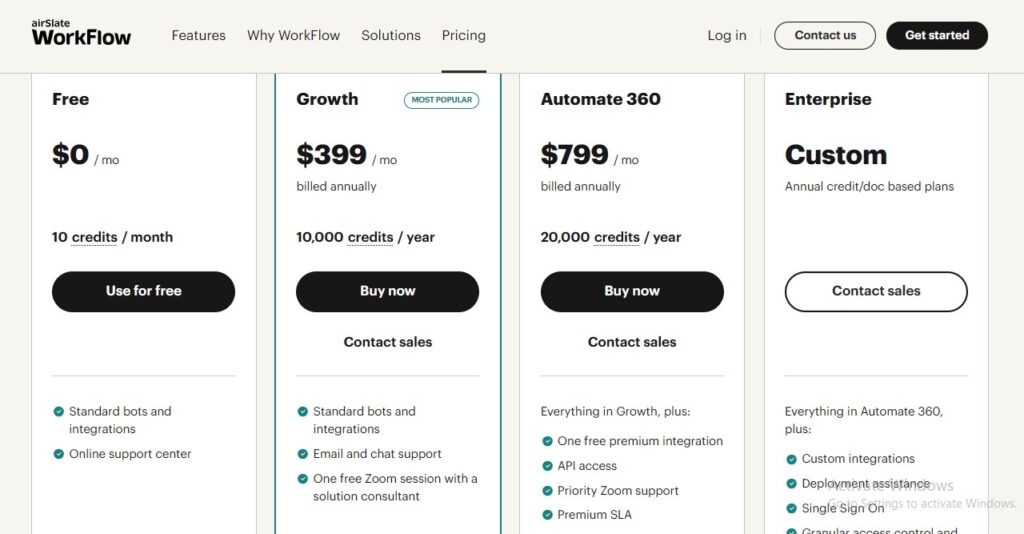
Task: Click the Use for free button
Action: [143, 291]
